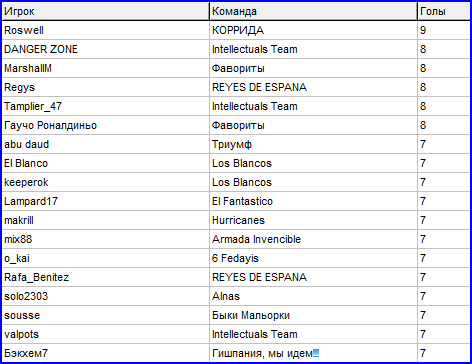Viewport: 472px width, 364px height.
Task: Select the Regys row
Action: pos(236,87)
